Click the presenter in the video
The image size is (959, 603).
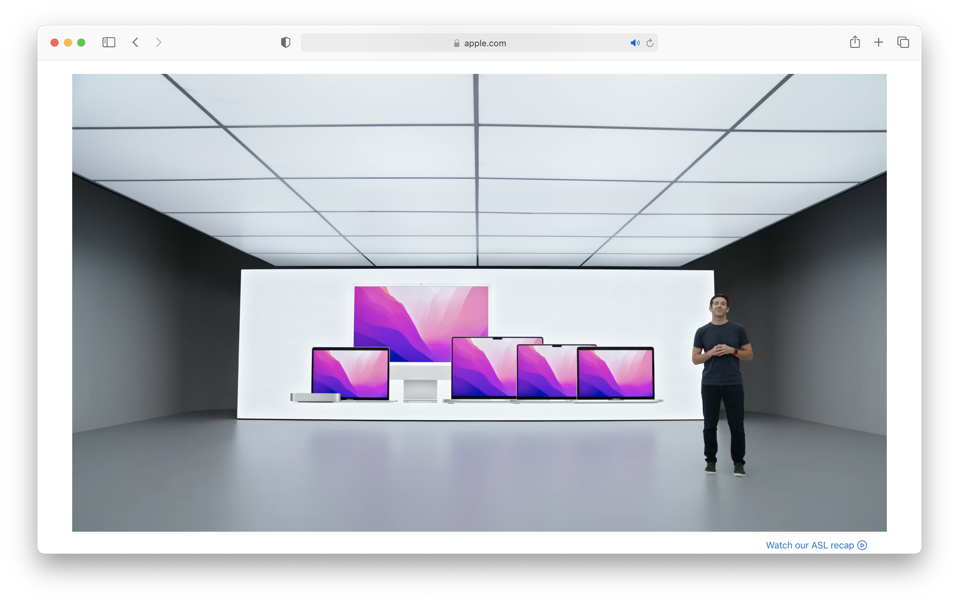click(722, 380)
